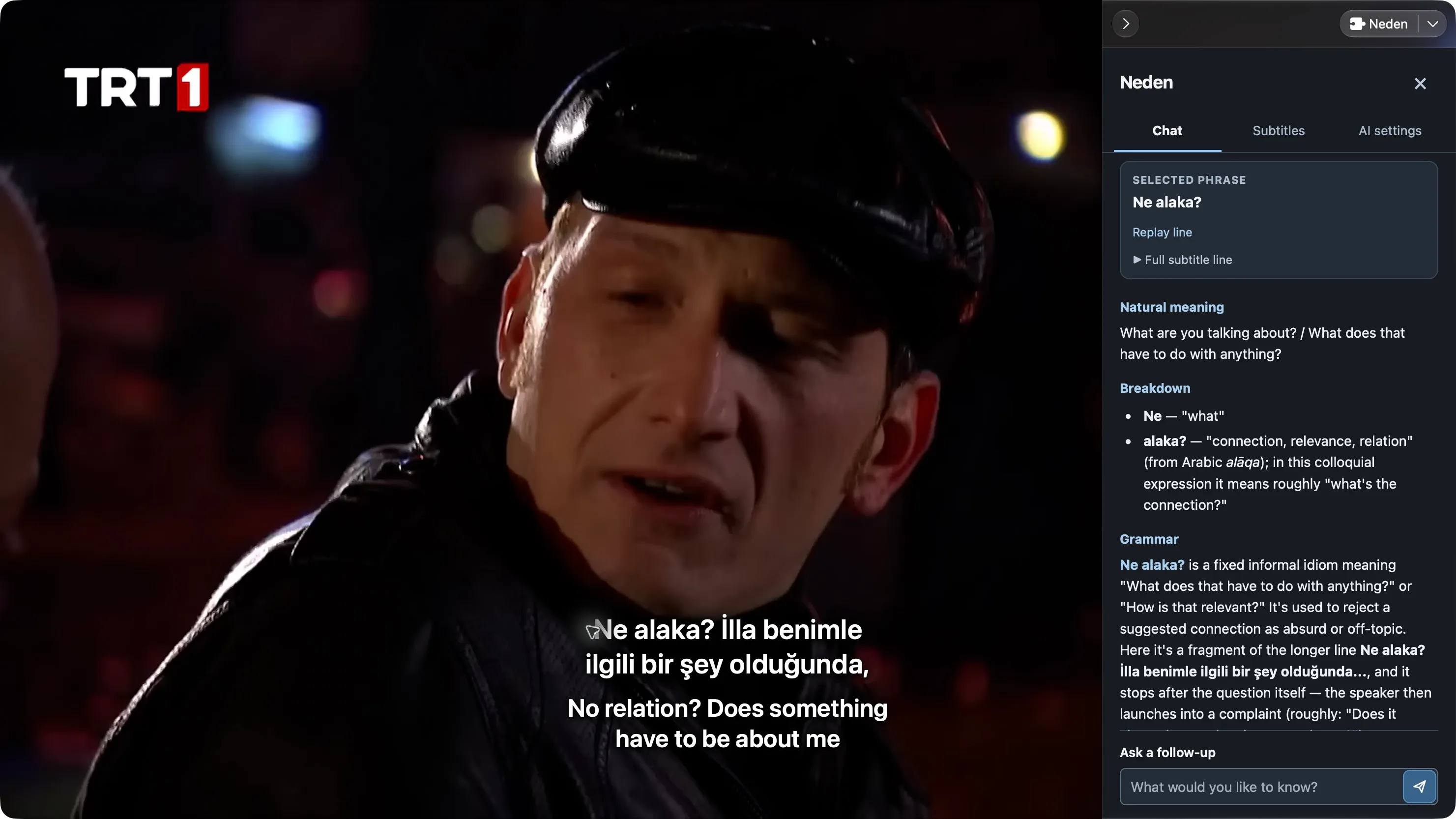Click the 'Natural meaning' heading
1456x819 pixels.
1172,307
